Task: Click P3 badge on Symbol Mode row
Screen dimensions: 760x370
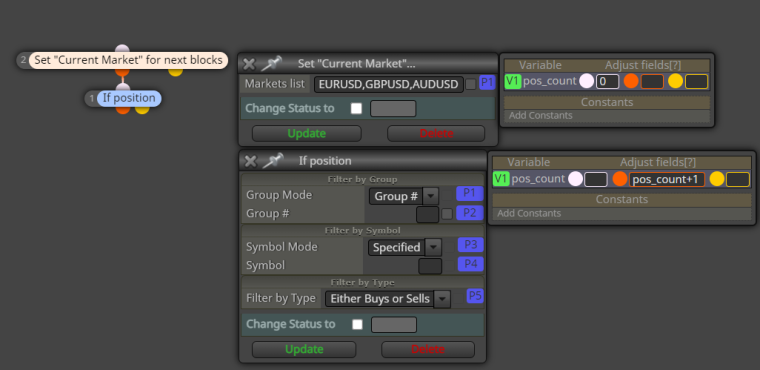Action: [x=471, y=245]
